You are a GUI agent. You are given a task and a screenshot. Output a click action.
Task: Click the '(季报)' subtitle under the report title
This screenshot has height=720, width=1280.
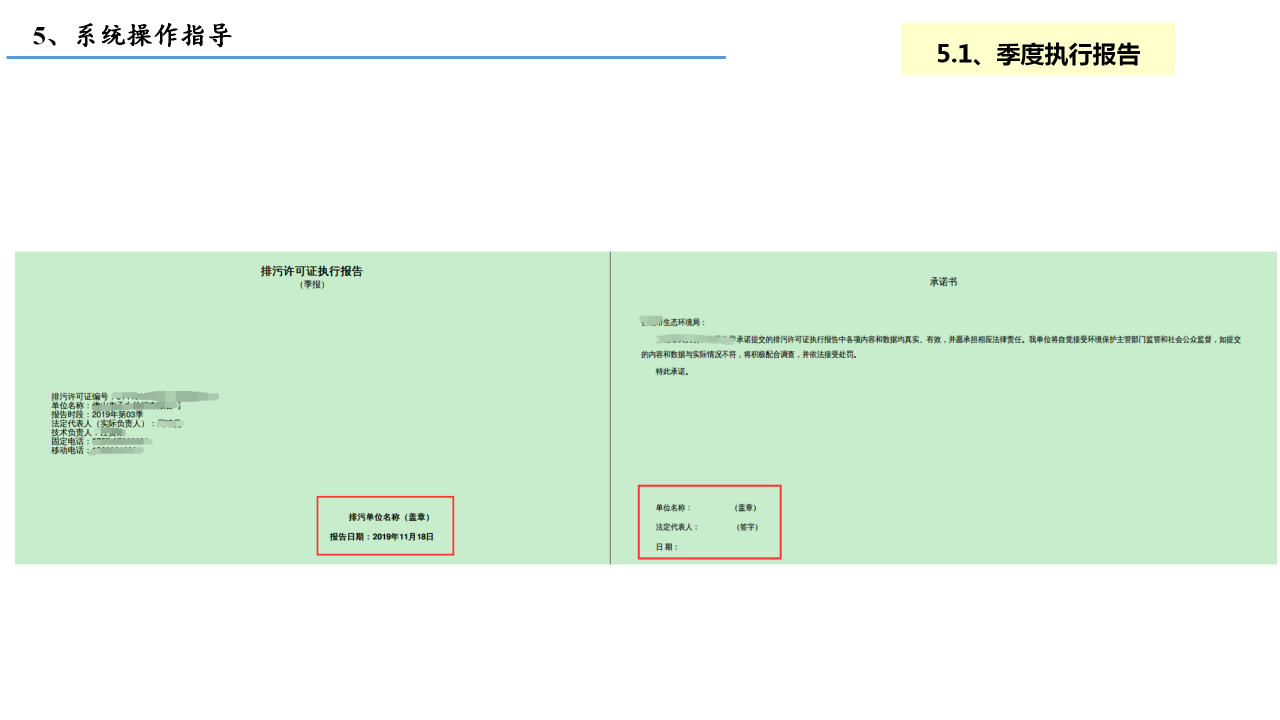[312, 285]
